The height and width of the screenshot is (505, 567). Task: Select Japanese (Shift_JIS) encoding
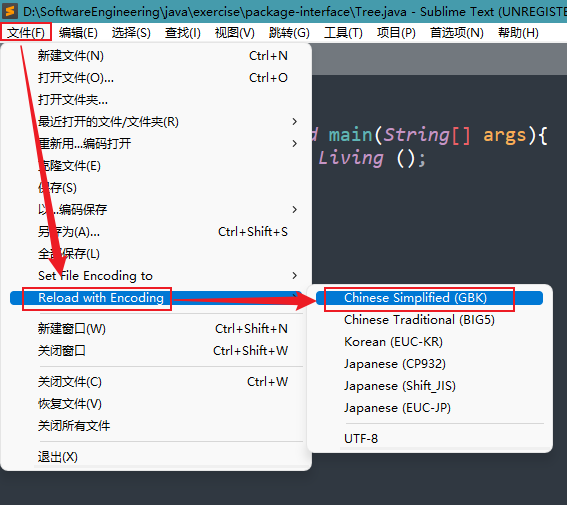pyautogui.click(x=430, y=386)
